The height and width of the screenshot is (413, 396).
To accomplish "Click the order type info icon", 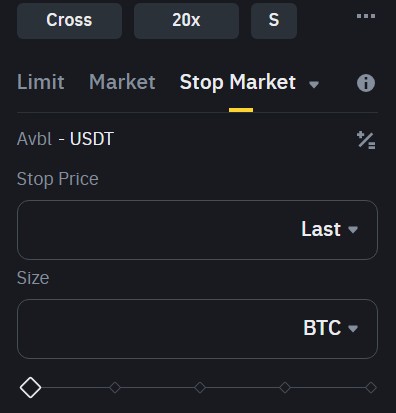I will pos(366,83).
